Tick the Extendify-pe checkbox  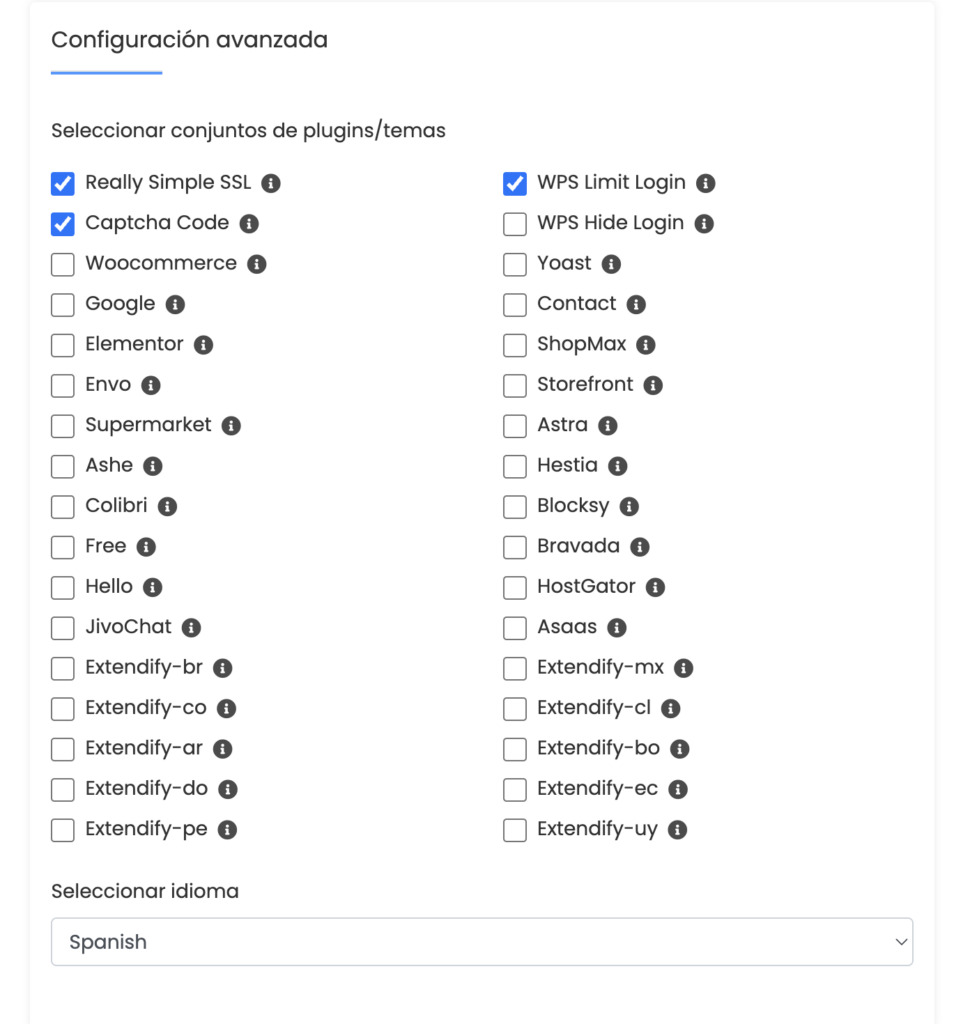coord(63,830)
